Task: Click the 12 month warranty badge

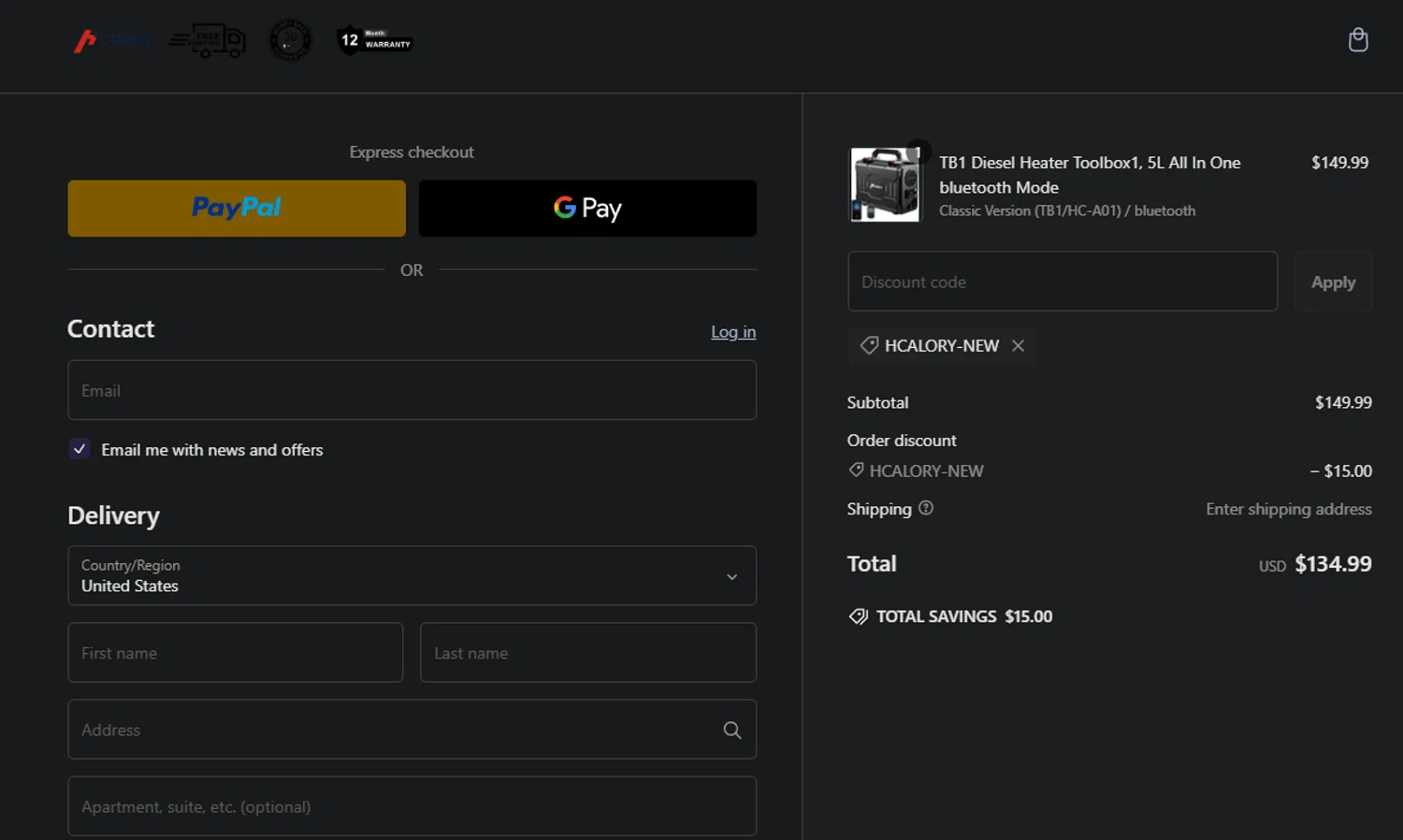Action: coord(374,40)
